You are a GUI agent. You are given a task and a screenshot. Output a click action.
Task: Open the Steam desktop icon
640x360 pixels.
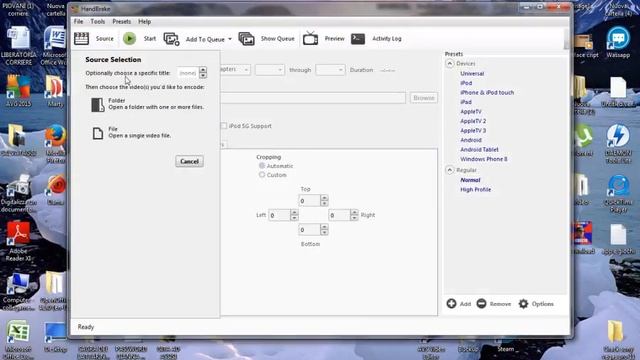click(506, 349)
